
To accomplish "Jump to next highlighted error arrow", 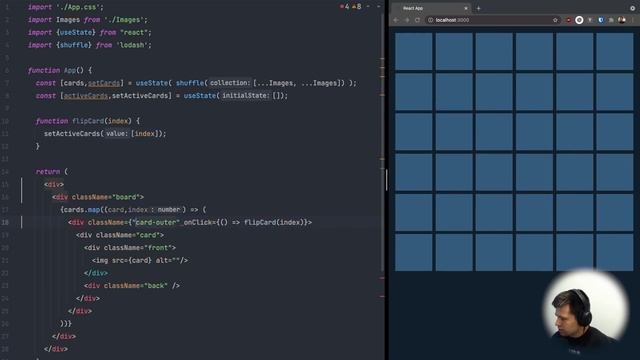I will pyautogui.click(x=378, y=7).
